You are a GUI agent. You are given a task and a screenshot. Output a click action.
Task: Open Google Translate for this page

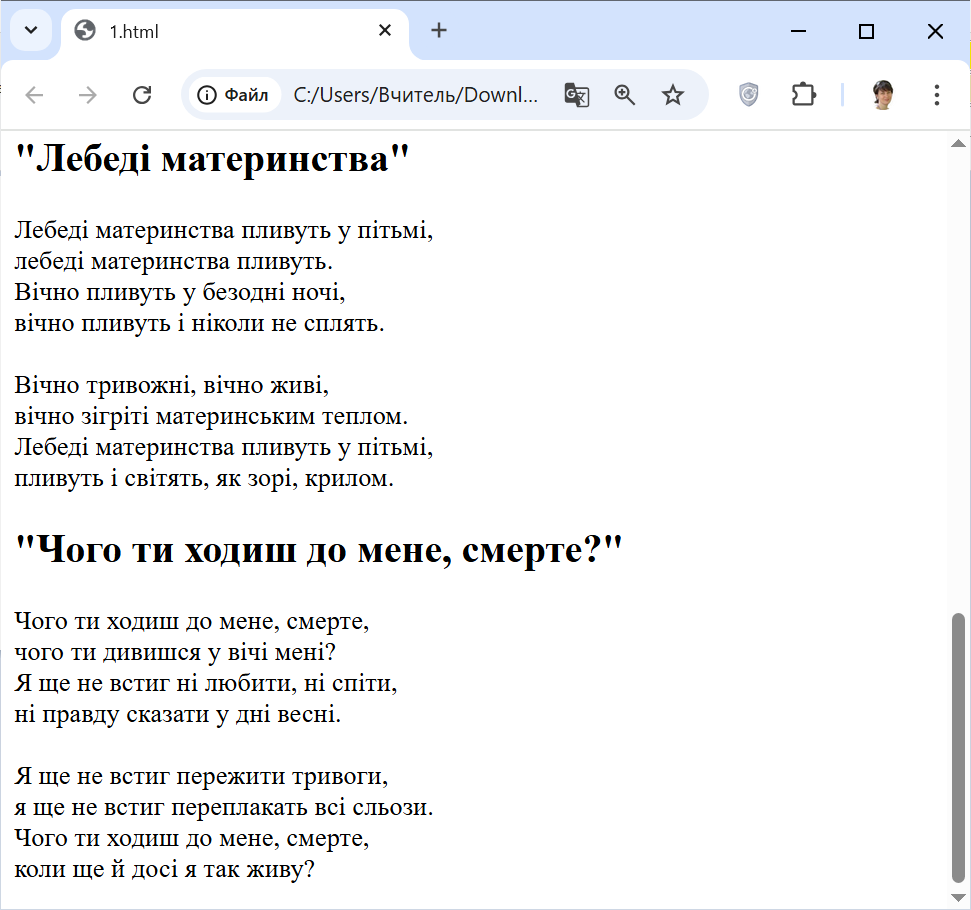tap(576, 95)
